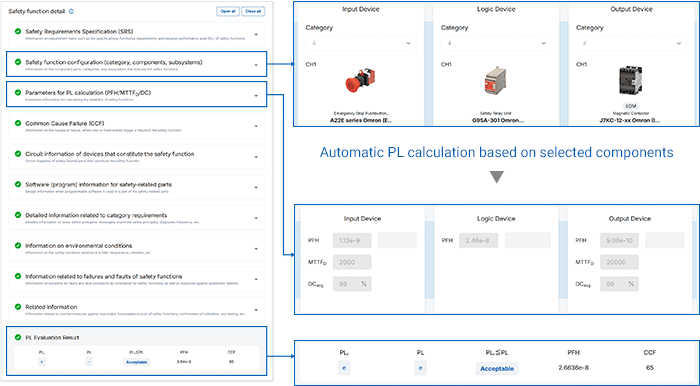Expand the Common Cause Failure (CCF) chevron
This screenshot has width=700, height=386.
[256, 126]
